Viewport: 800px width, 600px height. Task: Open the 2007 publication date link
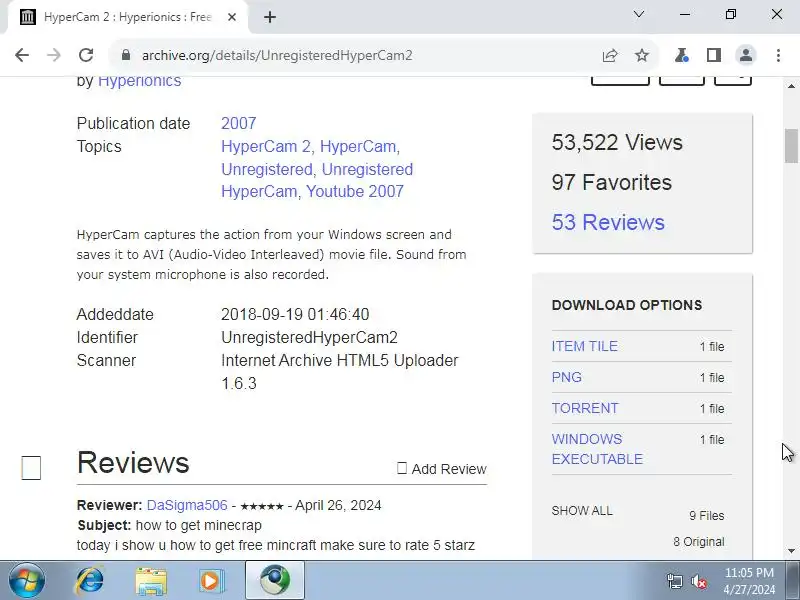click(x=238, y=123)
